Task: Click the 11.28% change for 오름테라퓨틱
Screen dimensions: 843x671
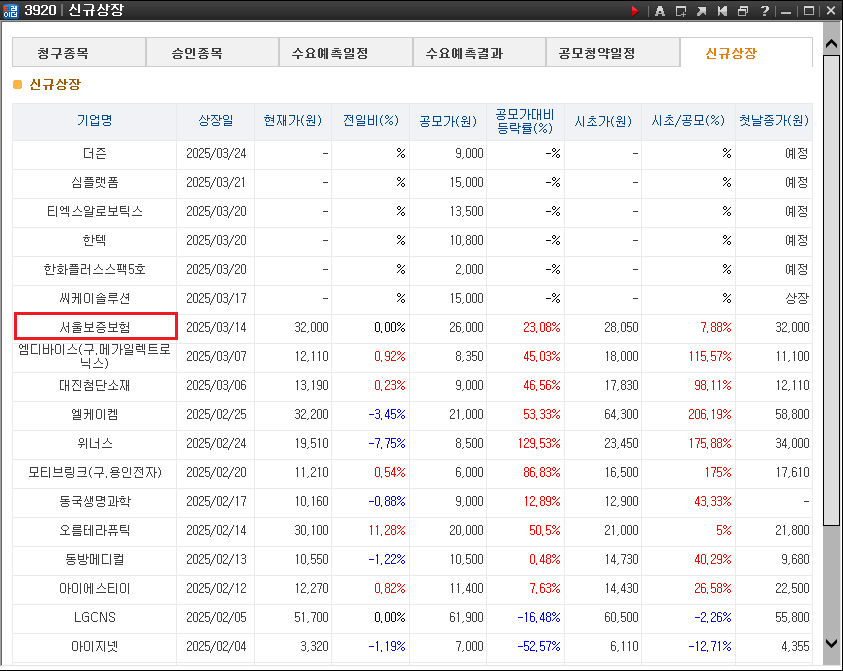Action: pyautogui.click(x=387, y=531)
